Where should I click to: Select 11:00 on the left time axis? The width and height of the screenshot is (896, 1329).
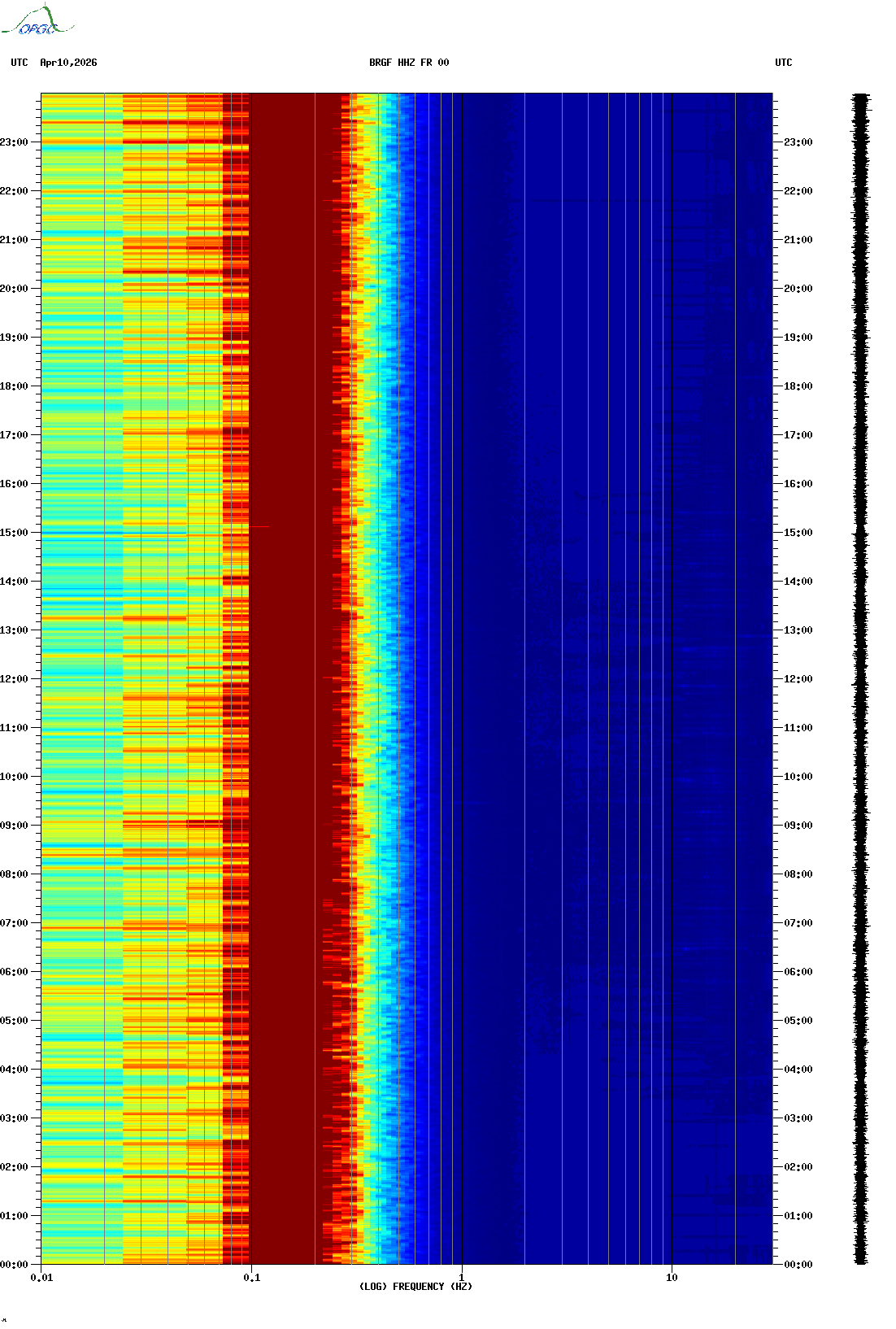pos(14,728)
